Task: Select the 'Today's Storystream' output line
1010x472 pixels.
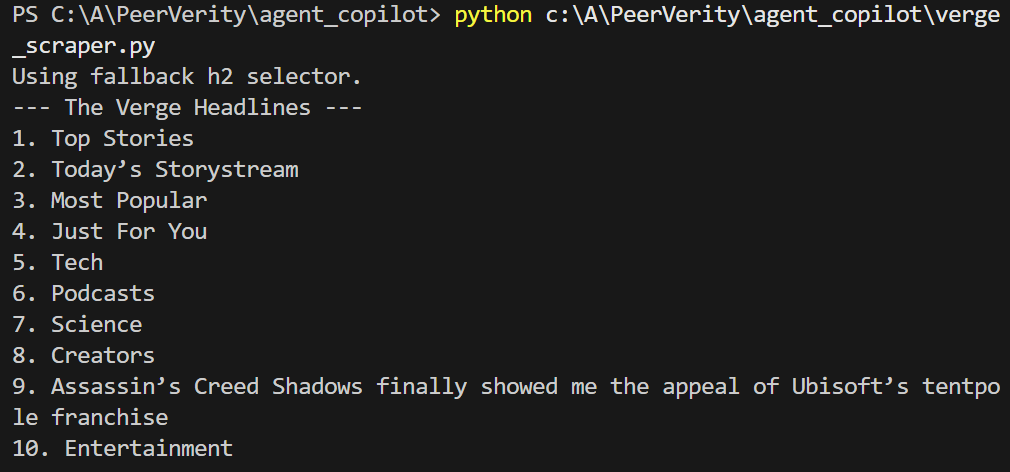Action: click(x=155, y=169)
